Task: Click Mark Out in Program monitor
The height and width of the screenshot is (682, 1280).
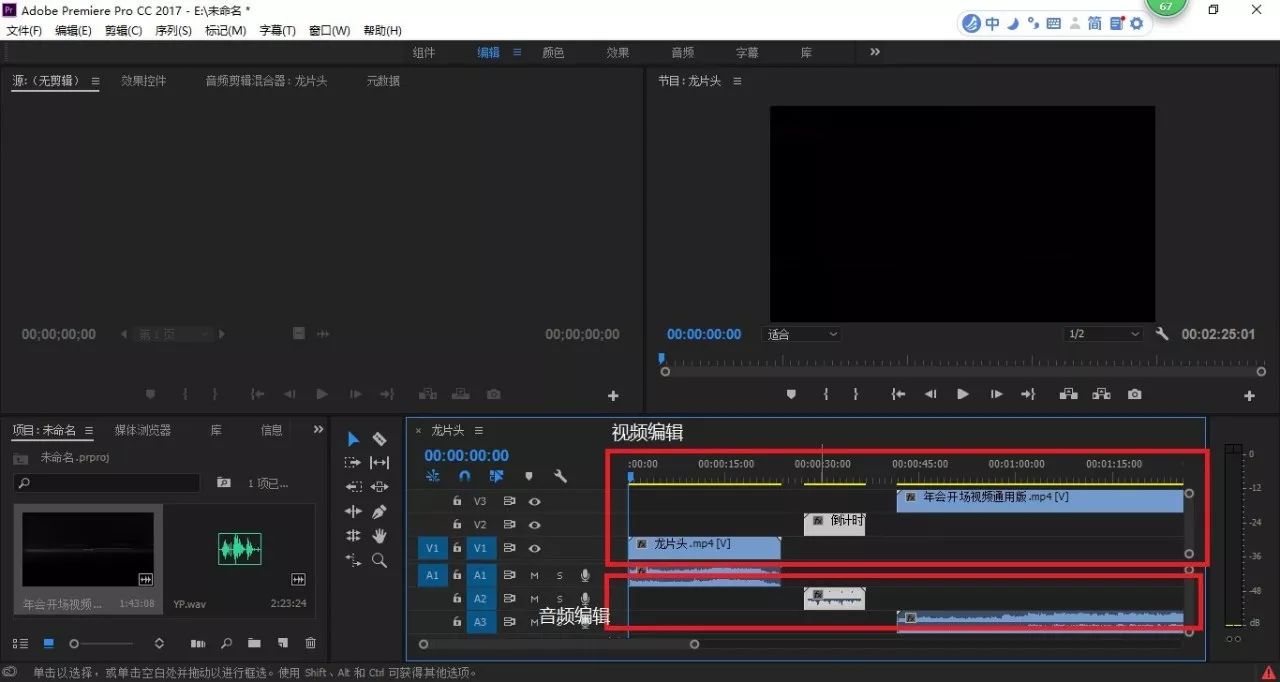Action: point(855,394)
